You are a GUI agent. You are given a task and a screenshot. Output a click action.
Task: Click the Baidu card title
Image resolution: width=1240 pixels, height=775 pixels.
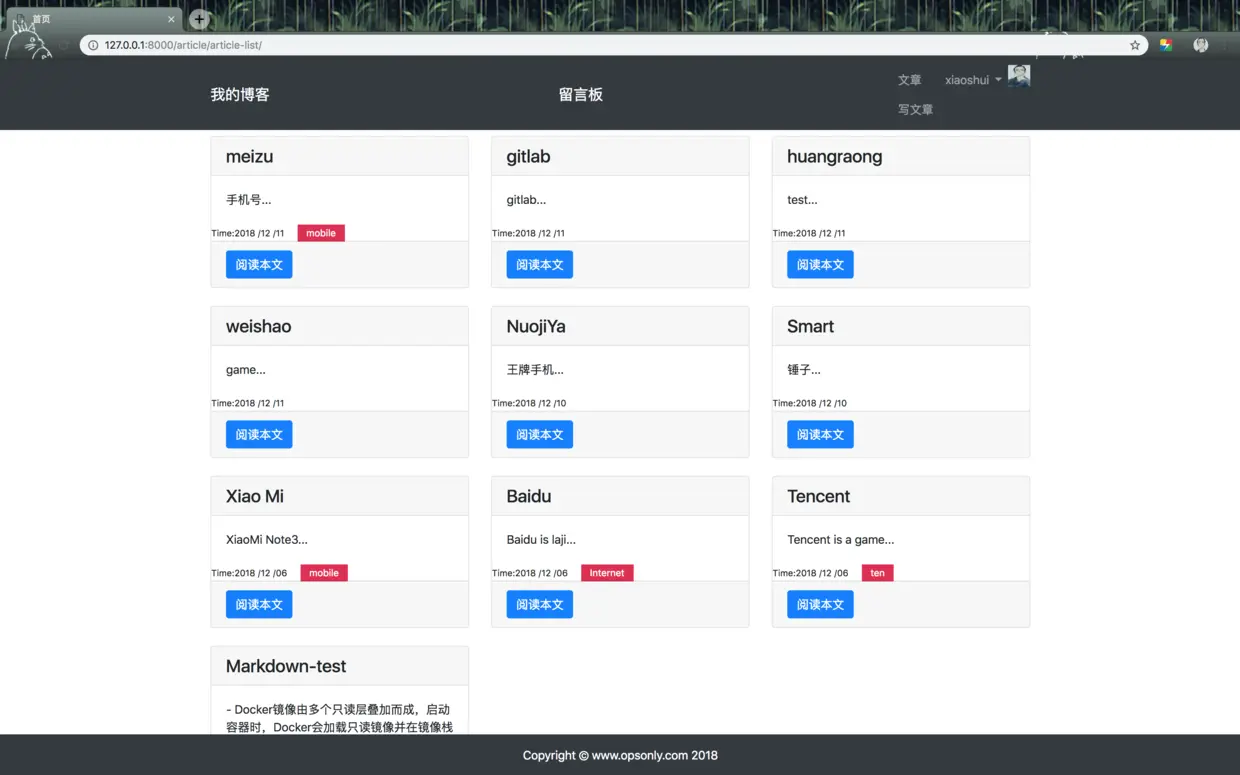(529, 496)
